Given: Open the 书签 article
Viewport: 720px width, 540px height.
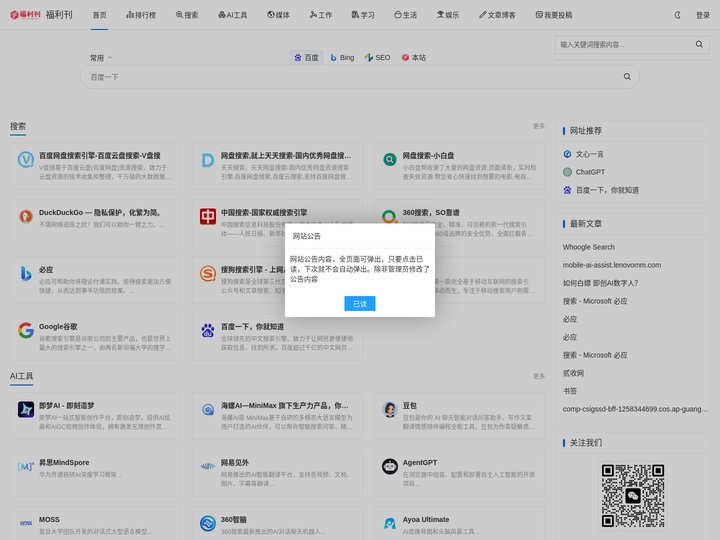Looking at the screenshot, I should tap(570, 391).
